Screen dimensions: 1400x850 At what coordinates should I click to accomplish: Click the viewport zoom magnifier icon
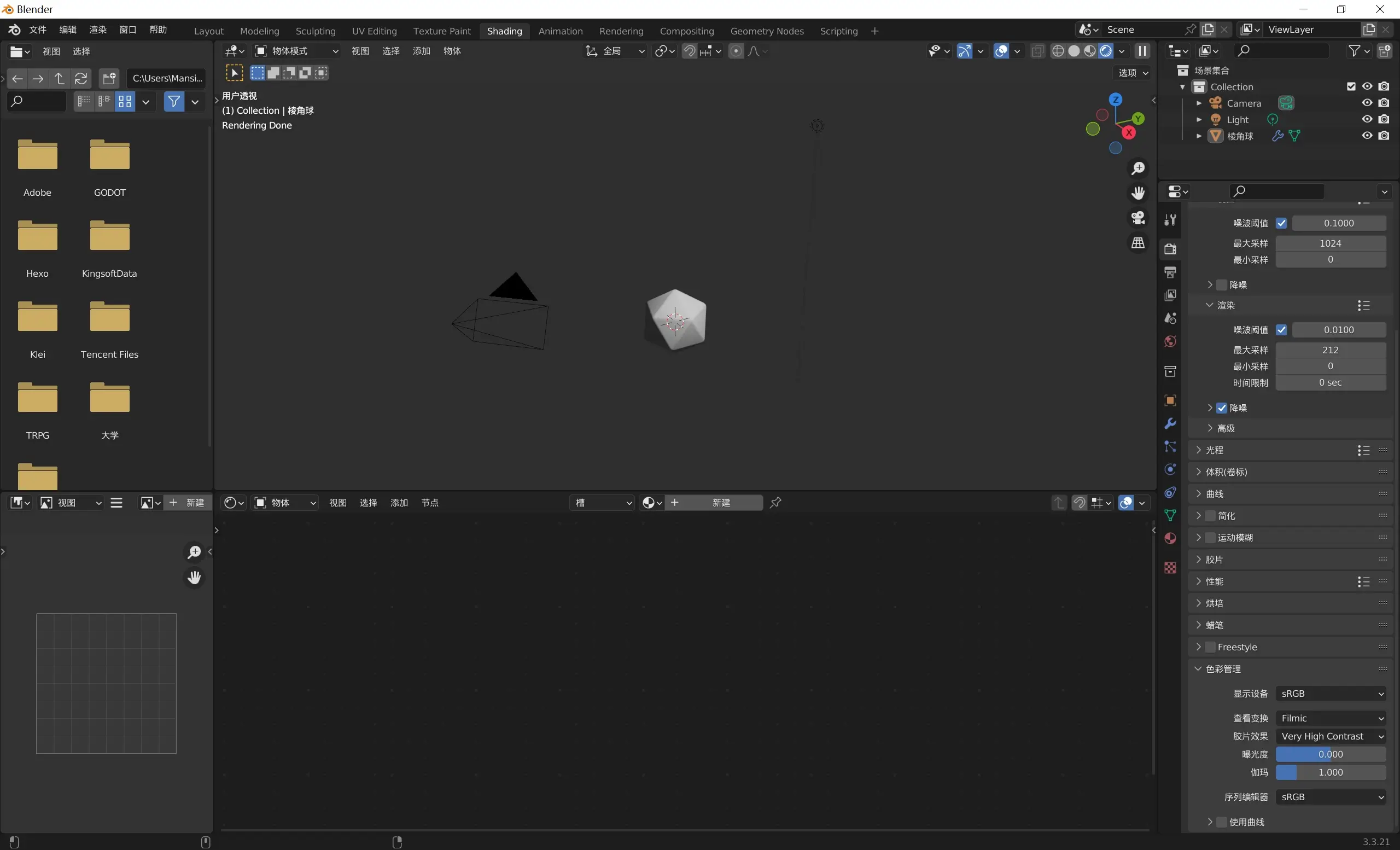coord(1137,168)
